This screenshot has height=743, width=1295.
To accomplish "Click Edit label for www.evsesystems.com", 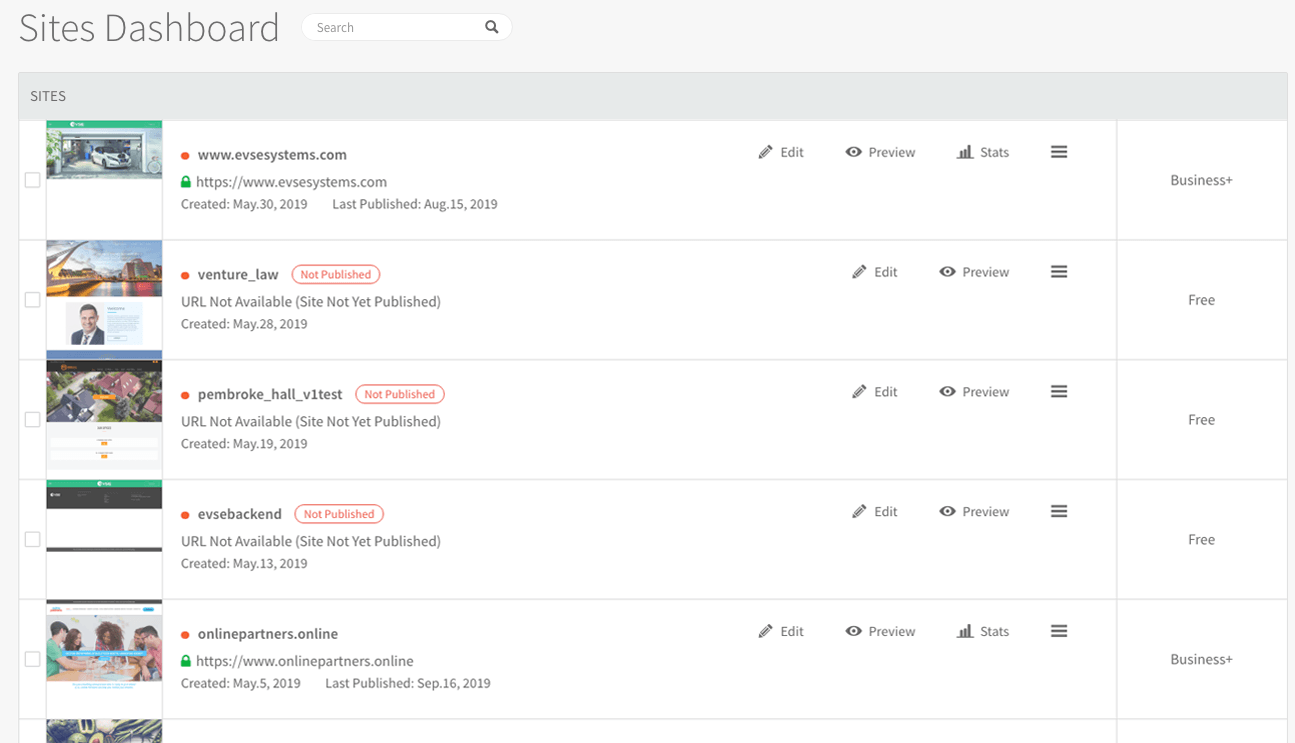I will point(792,152).
